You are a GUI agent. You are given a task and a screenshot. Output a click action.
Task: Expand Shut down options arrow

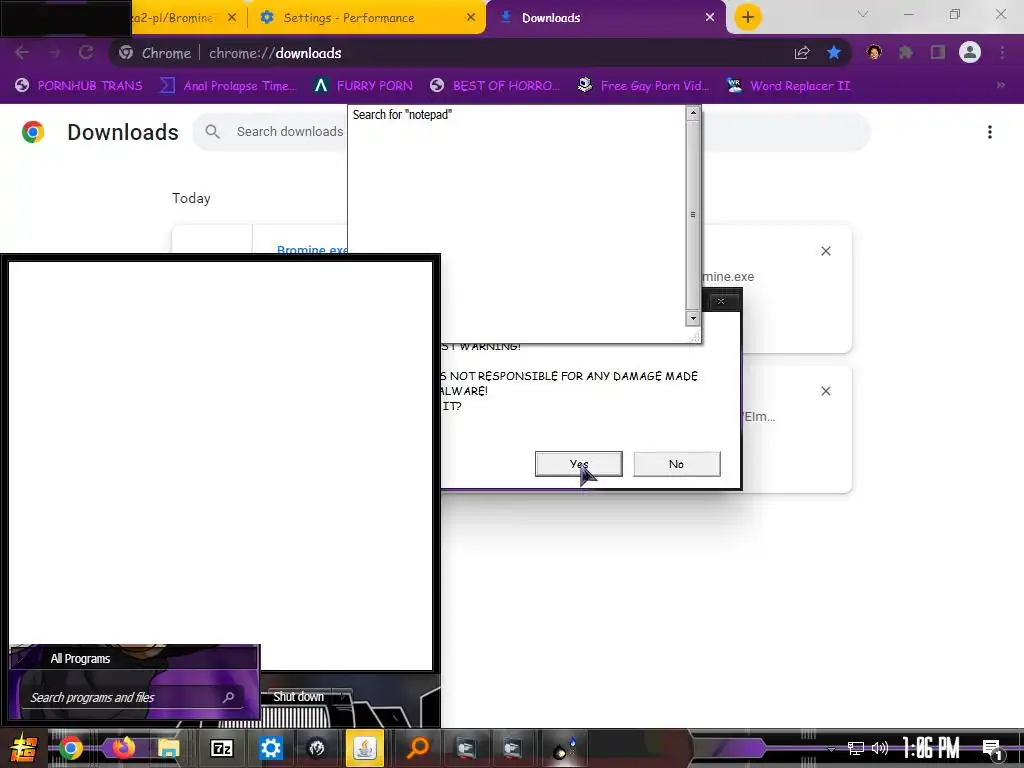[x=344, y=697]
